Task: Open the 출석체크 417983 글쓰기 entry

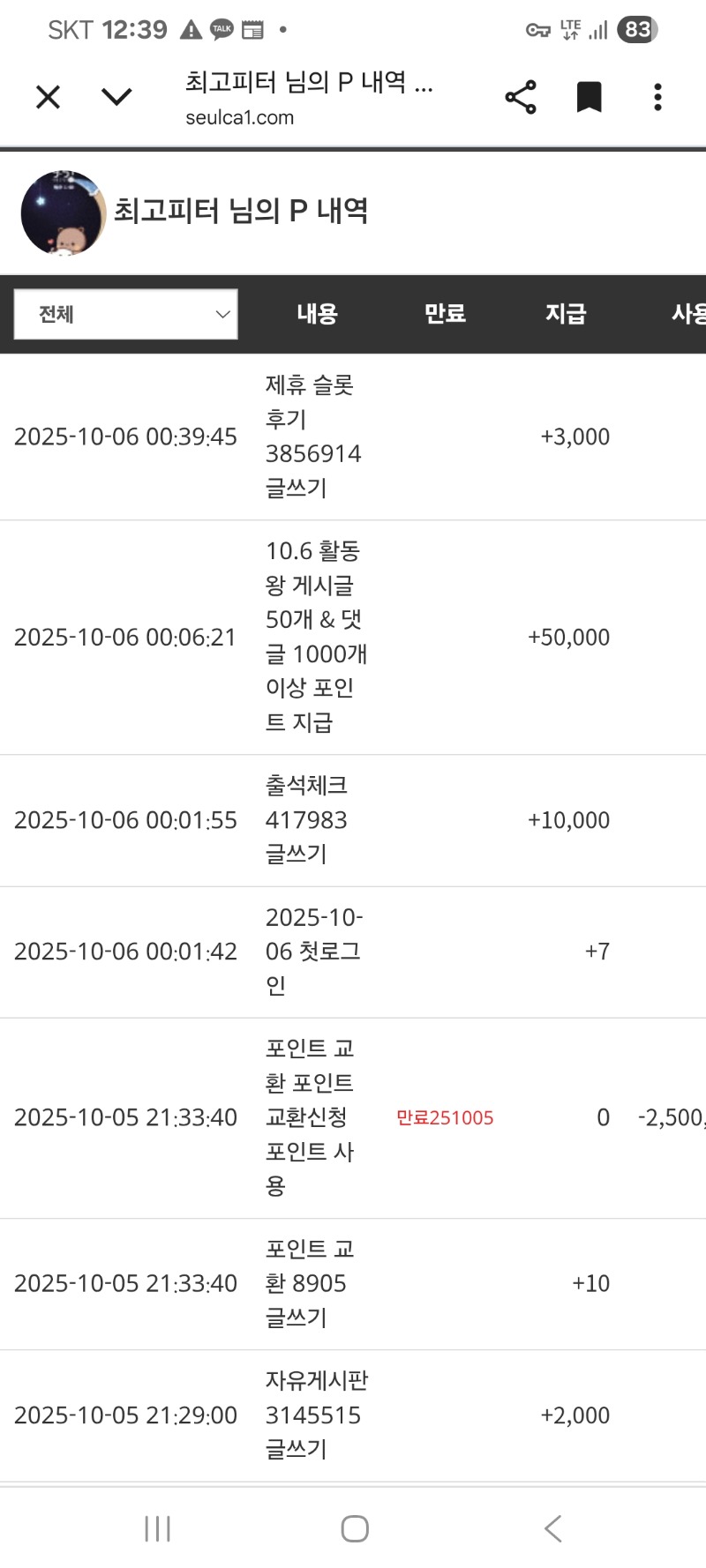Action: click(x=306, y=820)
